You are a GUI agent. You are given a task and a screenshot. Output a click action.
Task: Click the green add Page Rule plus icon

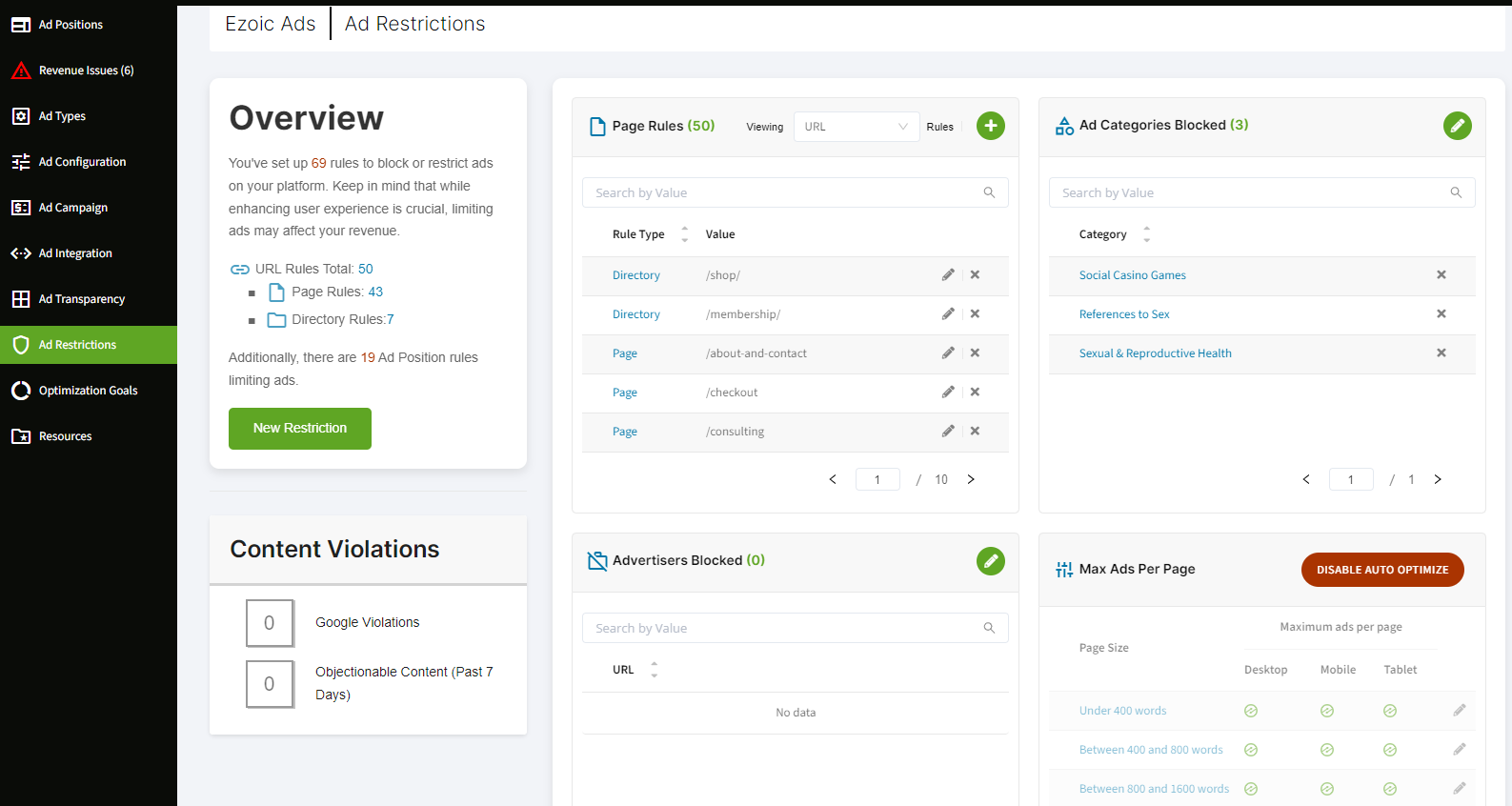coord(990,126)
